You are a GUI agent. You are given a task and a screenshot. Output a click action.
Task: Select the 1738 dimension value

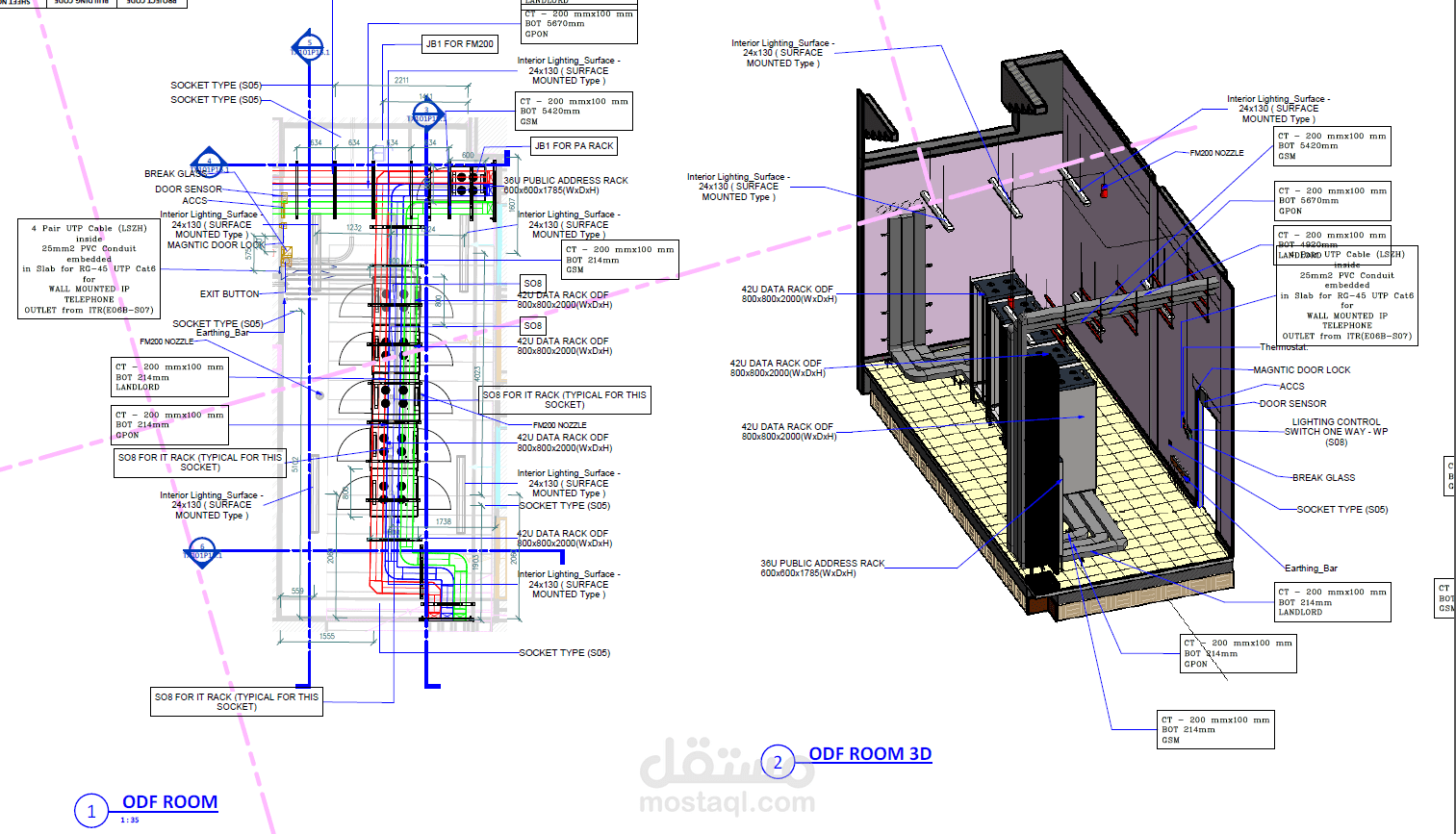[x=444, y=522]
